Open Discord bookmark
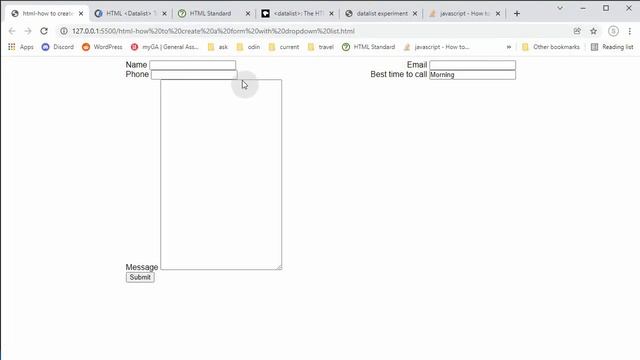This screenshot has height=360, width=640. [58, 47]
